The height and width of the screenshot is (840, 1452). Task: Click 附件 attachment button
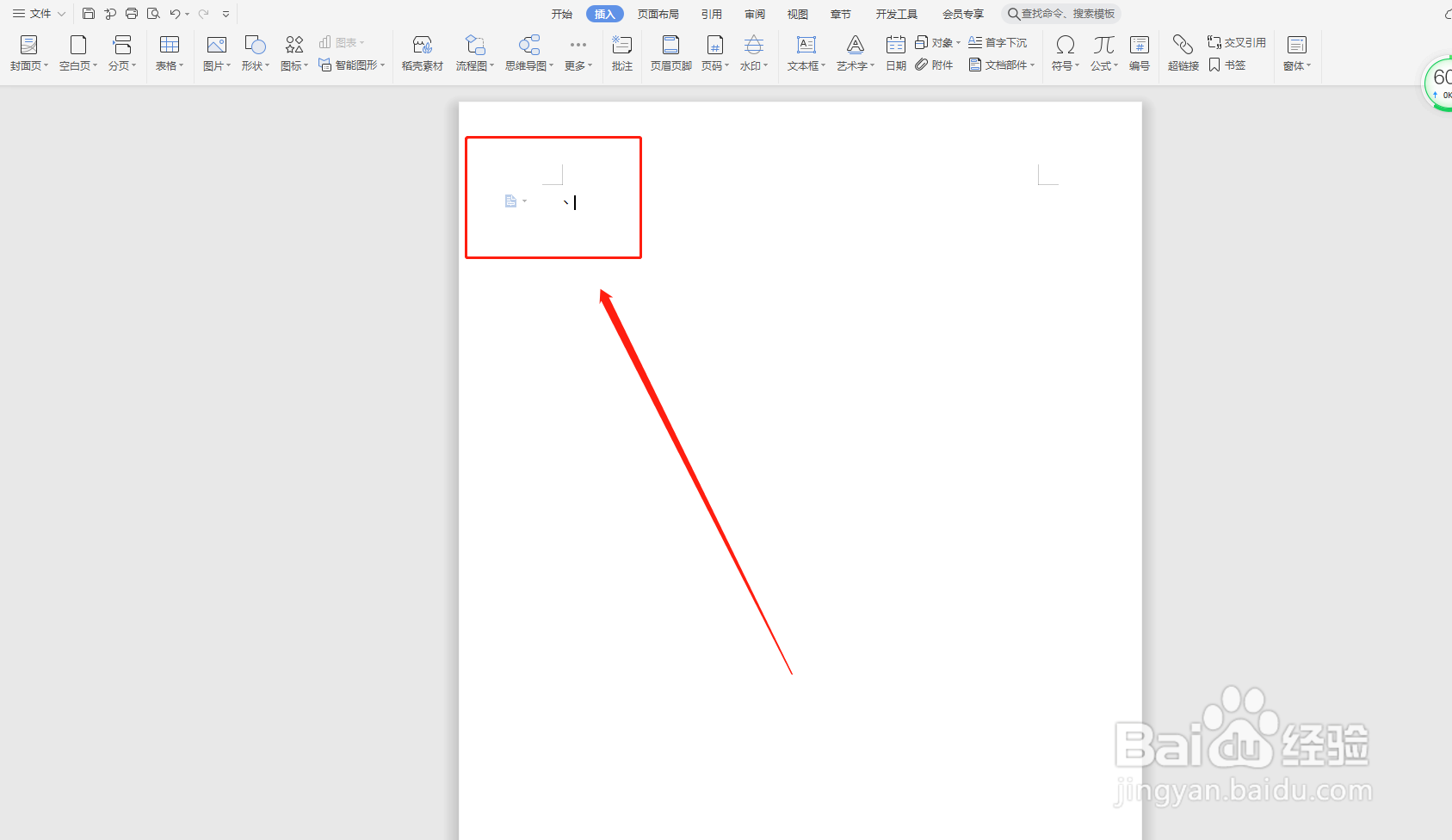934,65
